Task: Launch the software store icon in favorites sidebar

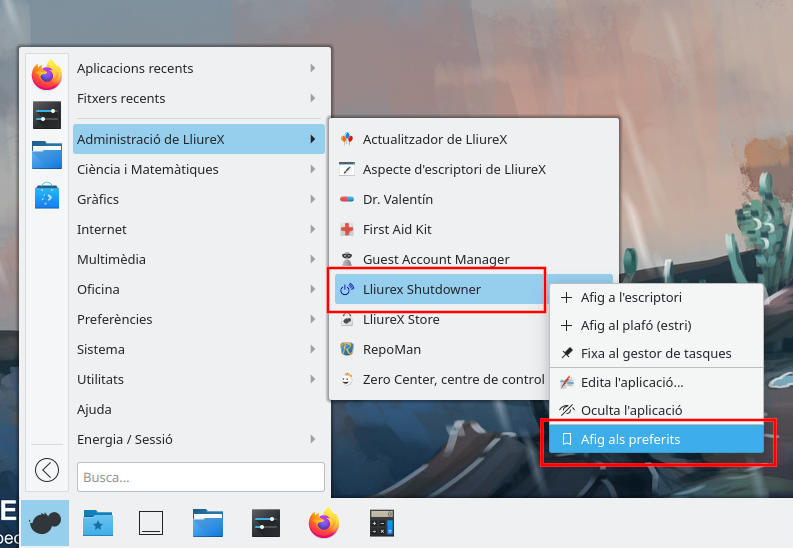Action: 47,195
